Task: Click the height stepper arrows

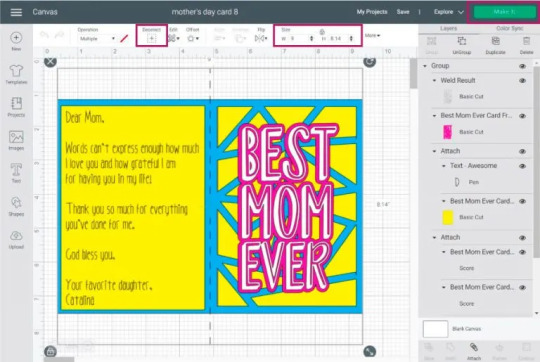Action: pyautogui.click(x=351, y=39)
